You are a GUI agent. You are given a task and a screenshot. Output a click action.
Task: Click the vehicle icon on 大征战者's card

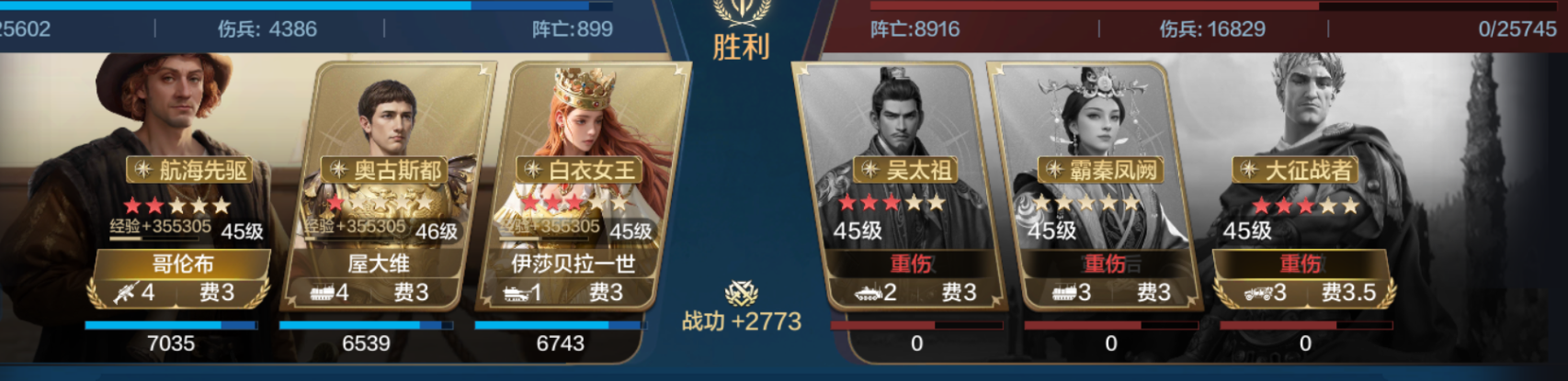pyautogui.click(x=1258, y=293)
